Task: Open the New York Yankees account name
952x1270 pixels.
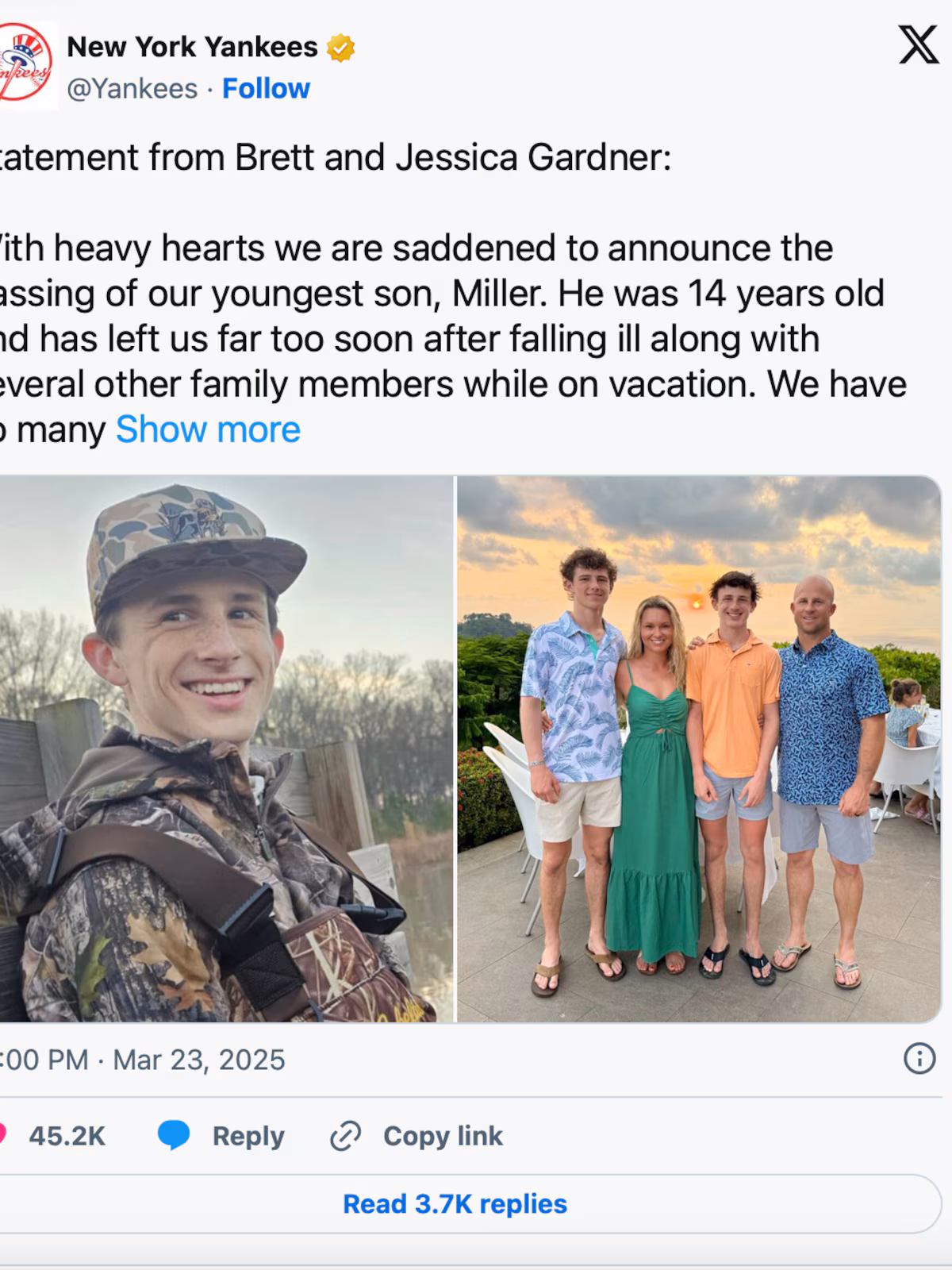Action: [192, 48]
